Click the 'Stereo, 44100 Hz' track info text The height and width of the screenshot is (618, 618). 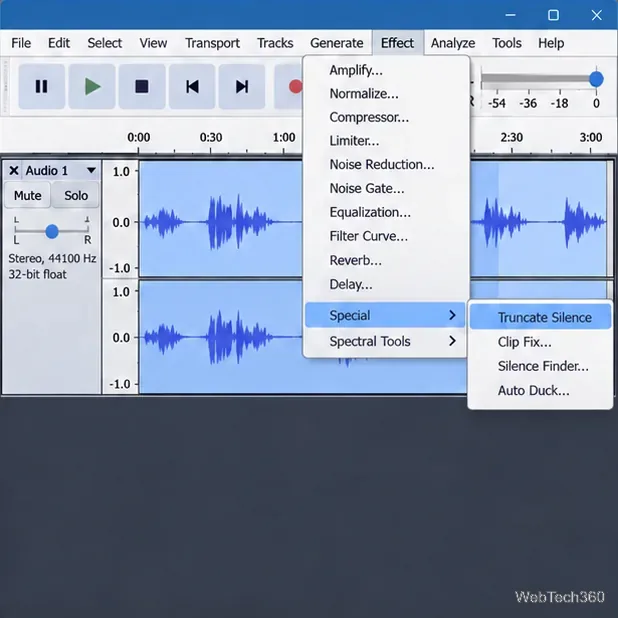(52, 259)
